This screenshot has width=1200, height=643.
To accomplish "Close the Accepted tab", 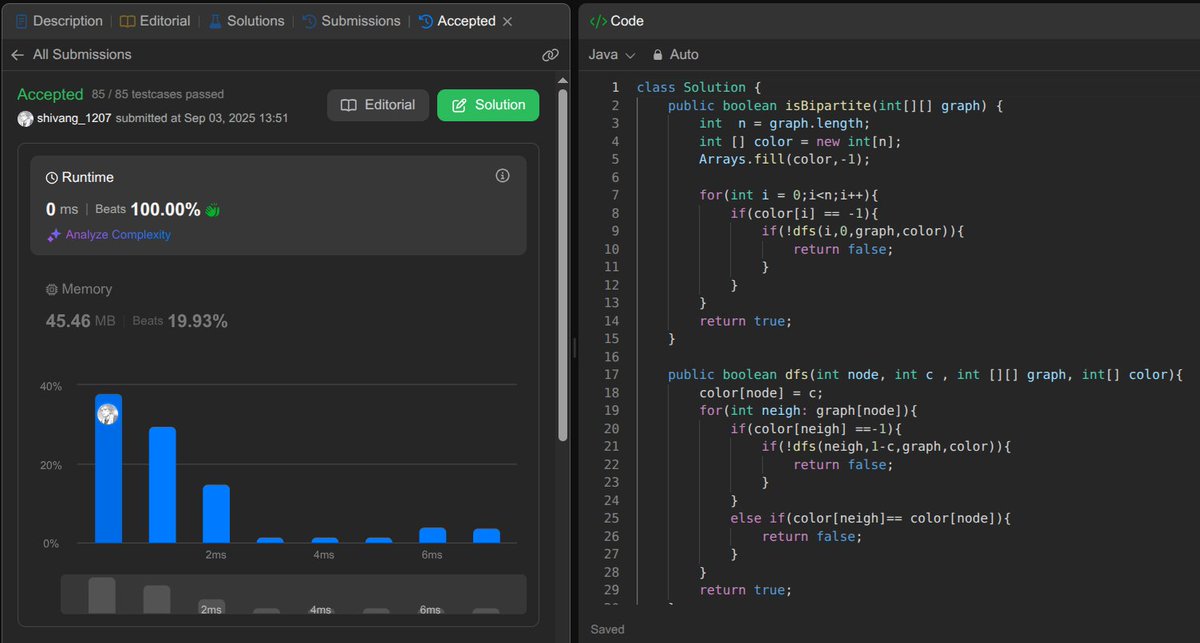I will [507, 21].
